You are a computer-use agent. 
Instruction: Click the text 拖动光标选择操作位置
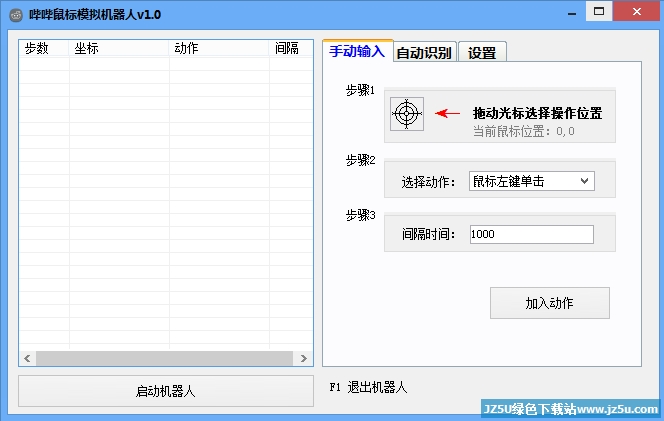pyautogui.click(x=537, y=113)
